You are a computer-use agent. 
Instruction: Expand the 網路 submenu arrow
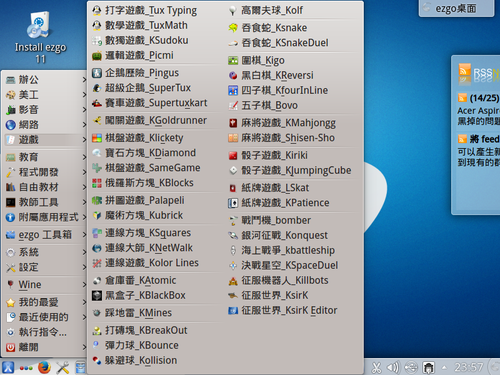(x=84, y=125)
